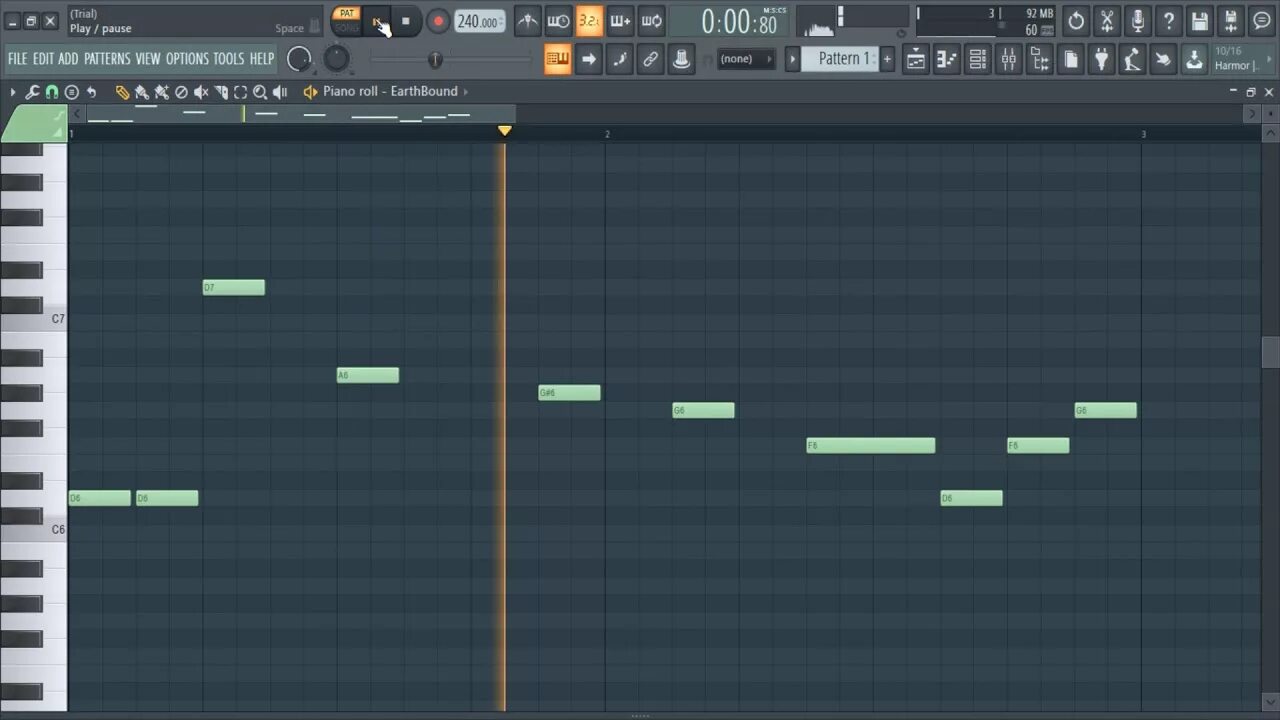The image size is (1280, 720).
Task: Click the multilink to controllers knob icon
Action: [x=681, y=59]
